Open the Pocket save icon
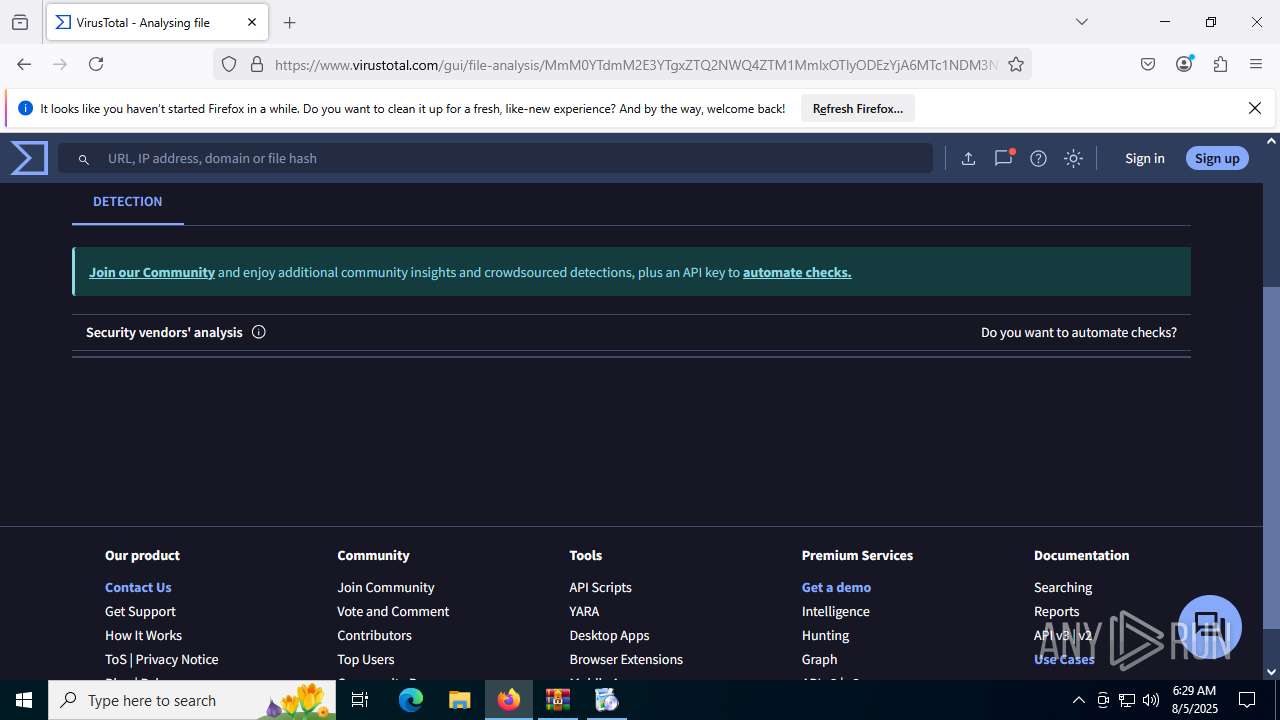Image resolution: width=1280 pixels, height=720 pixels. pos(1148,64)
